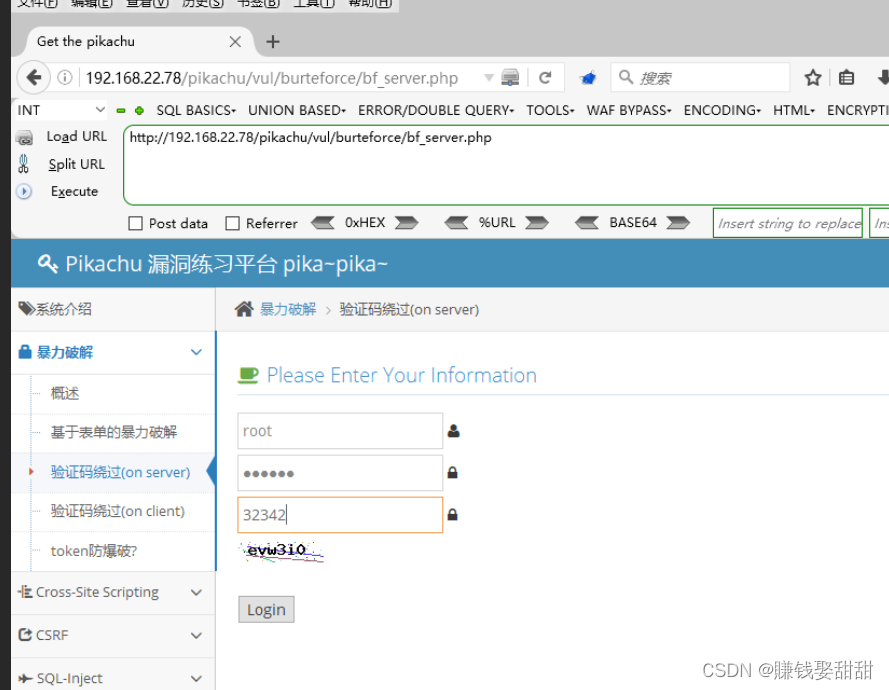Viewport: 889px width, 690px height.
Task: Go back with the browser back arrow
Action: tap(33, 78)
